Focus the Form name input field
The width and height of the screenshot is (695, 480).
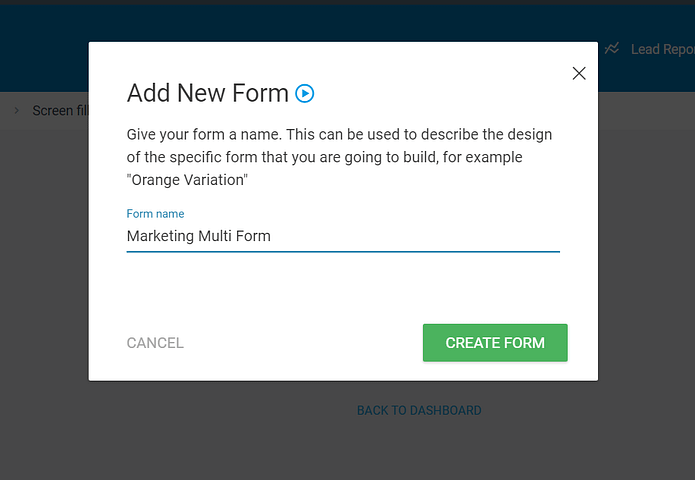click(343, 236)
